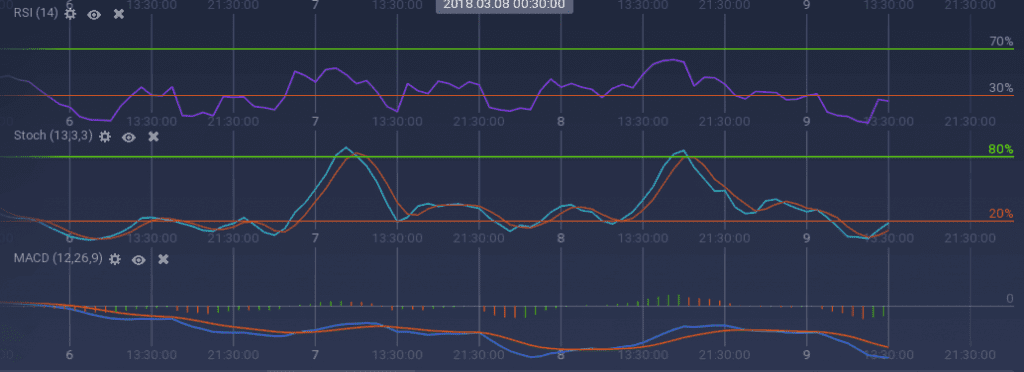This screenshot has height=372, width=1024.
Task: Click the 2018.03.08 00:30:00 date tooltip
Action: coord(505,5)
